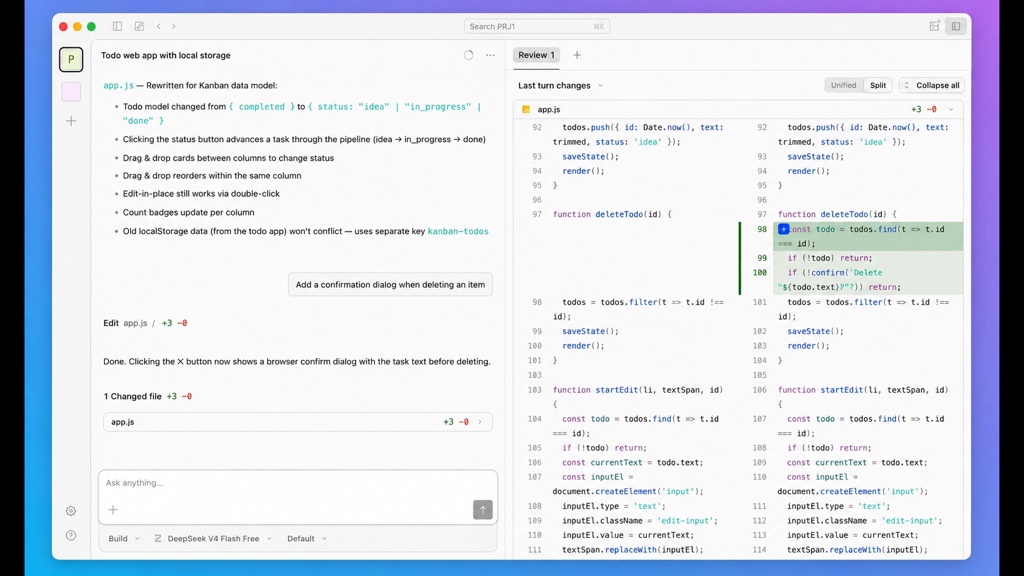Open the DeepSeek V4 Flash Free model dropdown

pos(213,539)
